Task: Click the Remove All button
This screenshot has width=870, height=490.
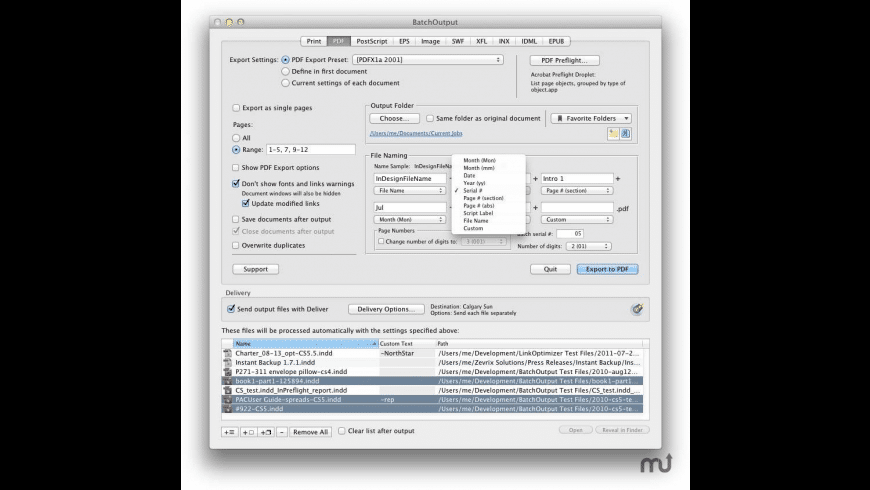Action: click(310, 432)
